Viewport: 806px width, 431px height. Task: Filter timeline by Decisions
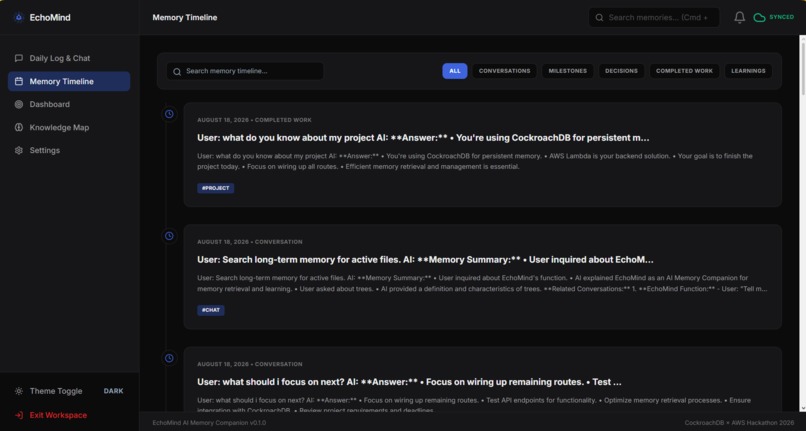point(621,71)
